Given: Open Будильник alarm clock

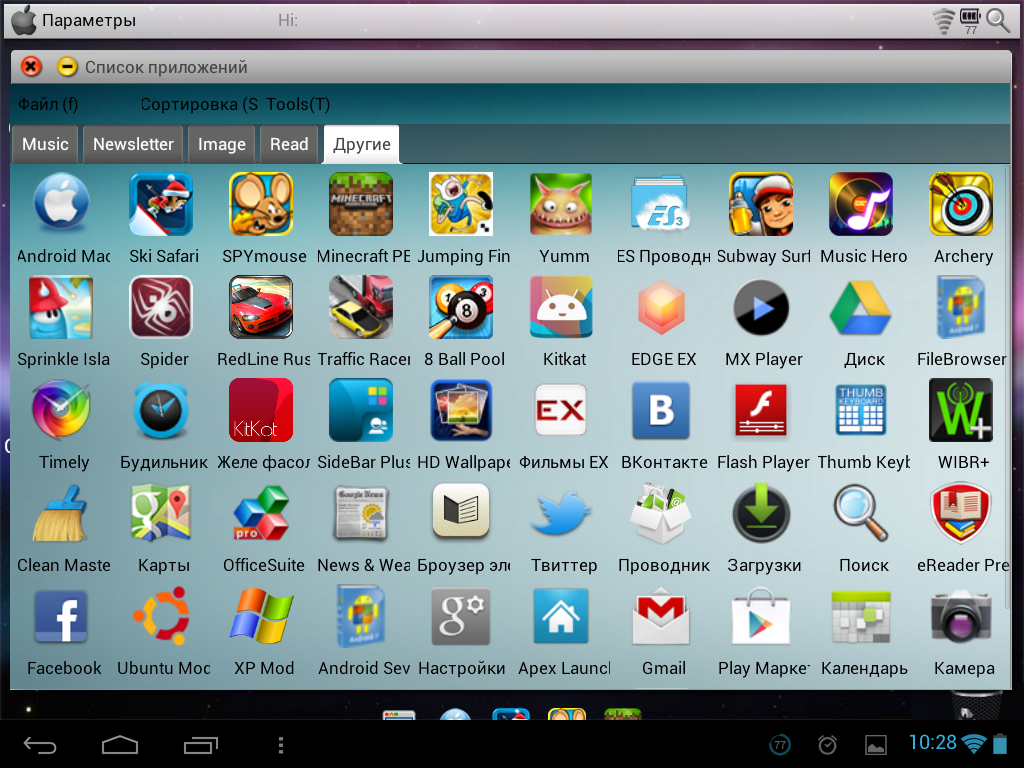Looking at the screenshot, I should [x=161, y=409].
